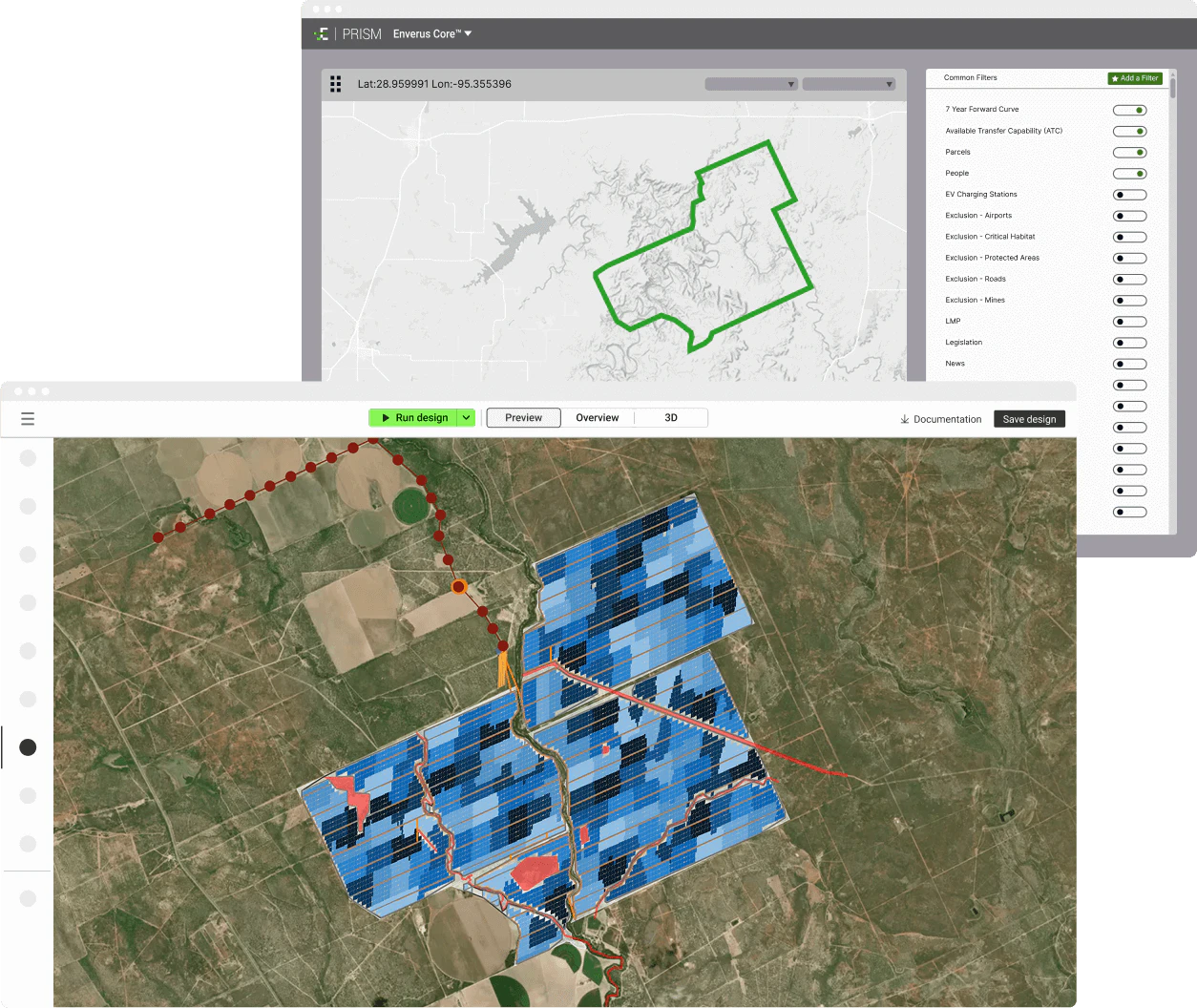
Task: Turn on Exclusion - Airports filter
Action: 1129,216
